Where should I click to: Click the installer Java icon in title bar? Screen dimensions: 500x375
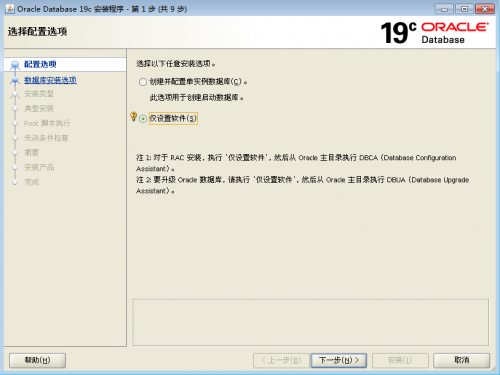(10, 9)
